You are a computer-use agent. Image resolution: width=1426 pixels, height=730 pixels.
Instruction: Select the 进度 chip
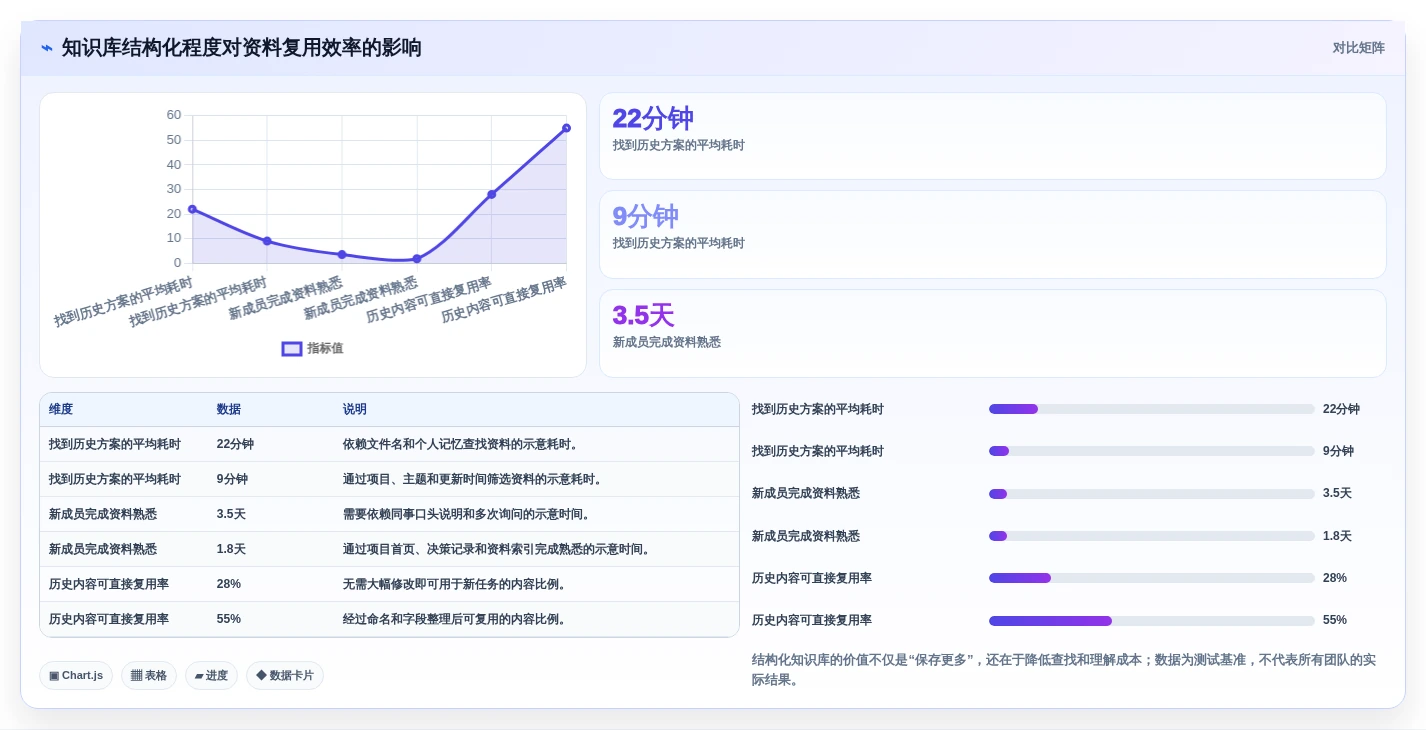[x=211, y=676]
